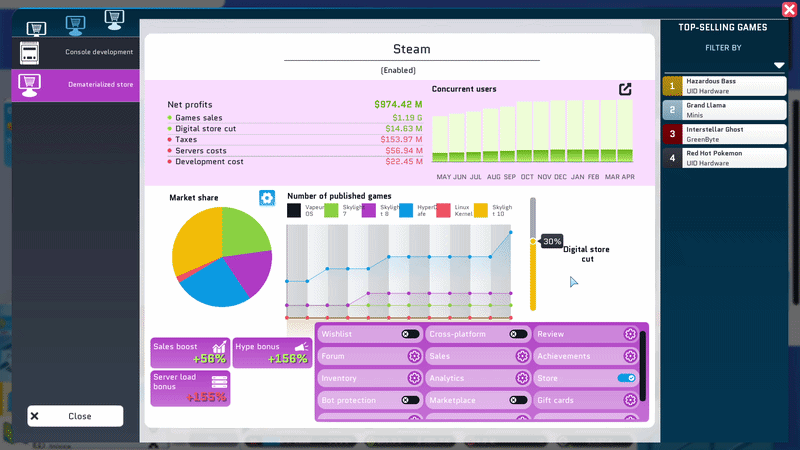This screenshot has width=800, height=450.
Task: Toggle the Marketplace switch
Action: pos(518,400)
